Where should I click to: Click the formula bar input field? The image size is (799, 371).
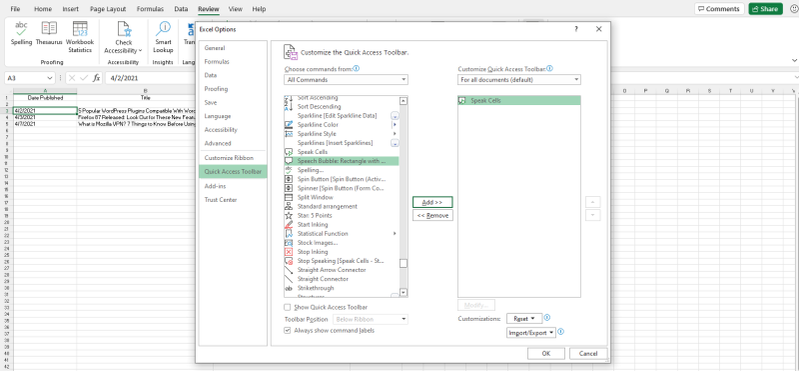(x=448, y=78)
